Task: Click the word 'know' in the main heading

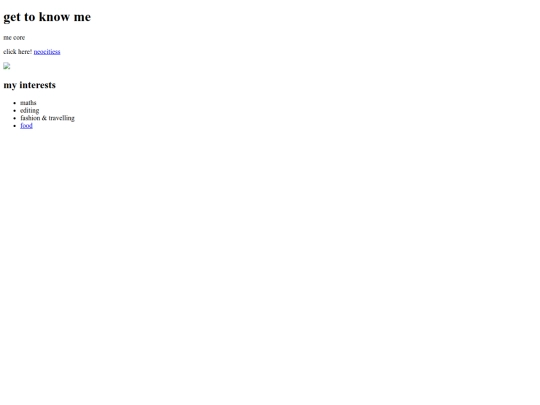Action: point(54,17)
